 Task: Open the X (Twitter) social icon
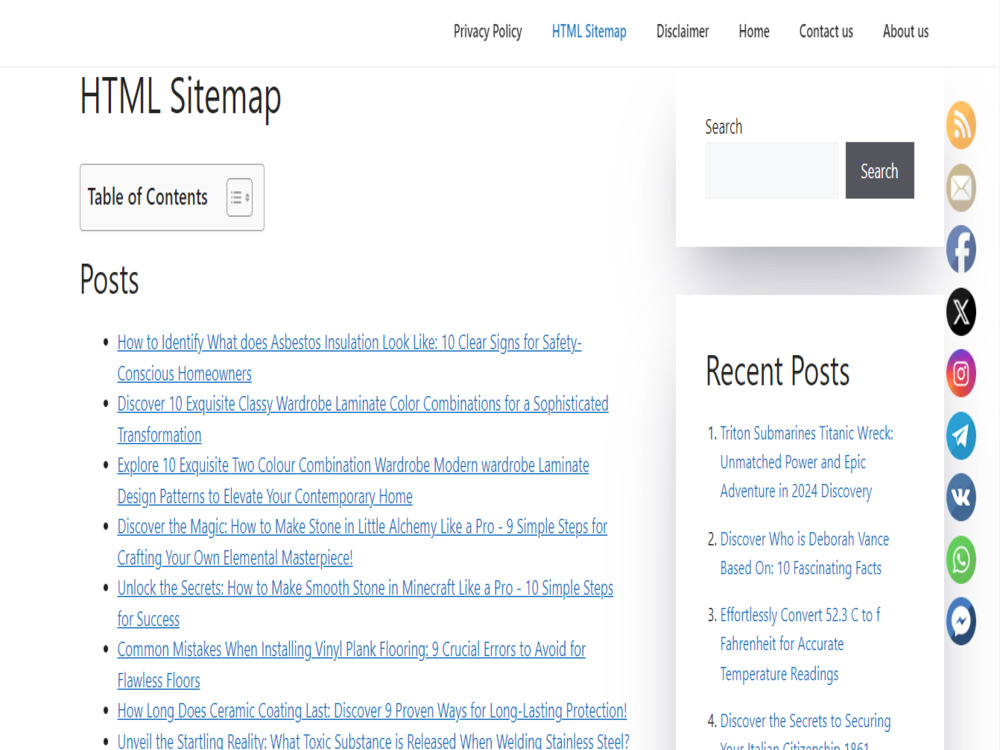pyautogui.click(x=960, y=312)
